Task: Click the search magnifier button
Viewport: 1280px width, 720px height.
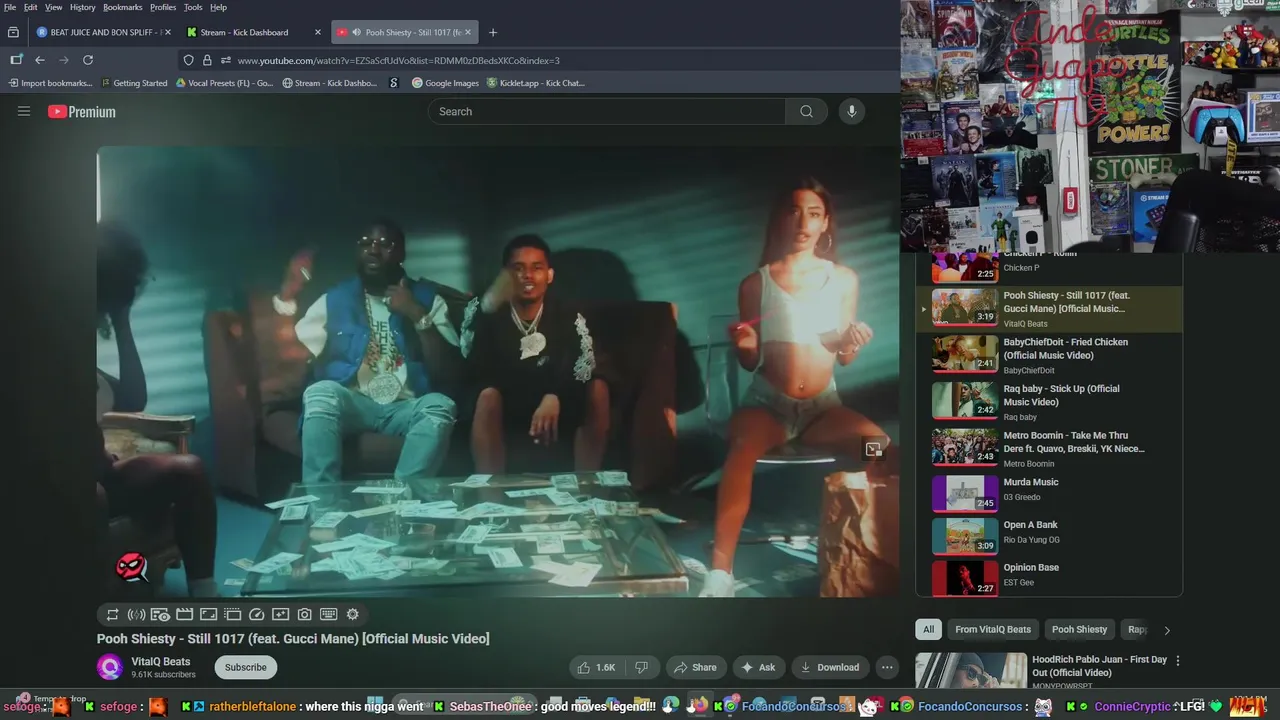Action: click(806, 111)
